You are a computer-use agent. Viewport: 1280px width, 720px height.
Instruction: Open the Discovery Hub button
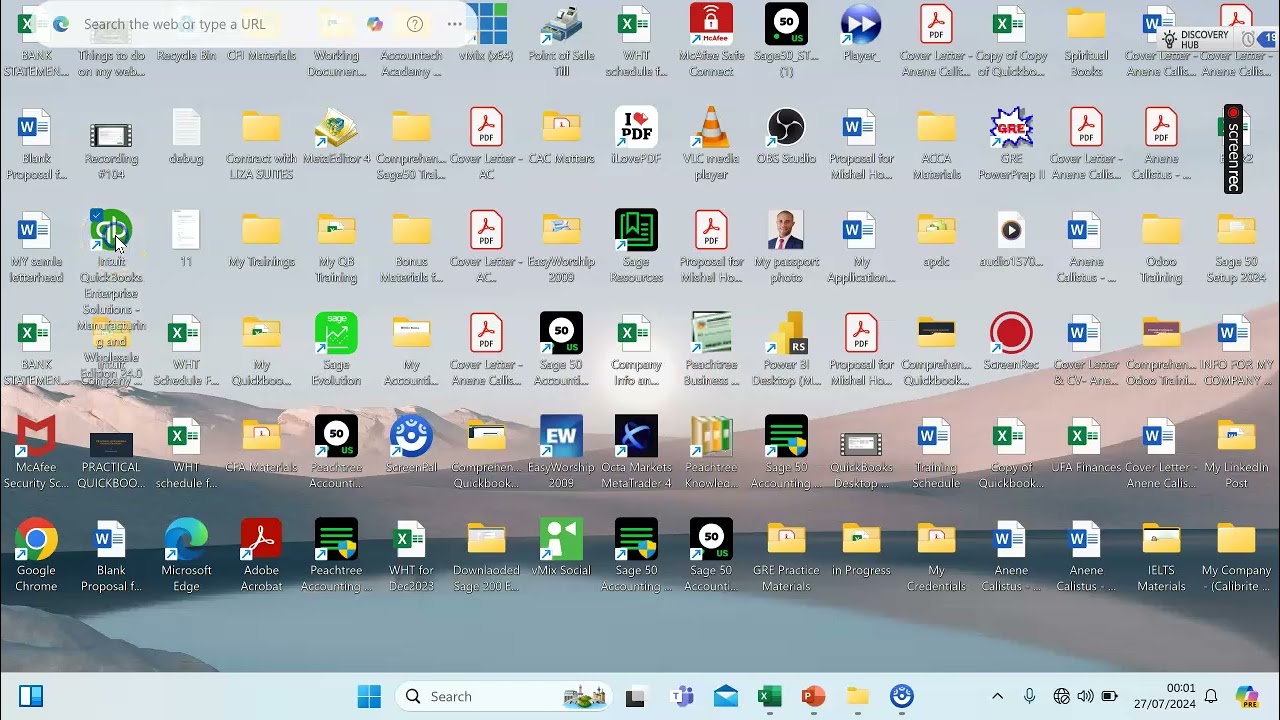(x=1195, y=39)
